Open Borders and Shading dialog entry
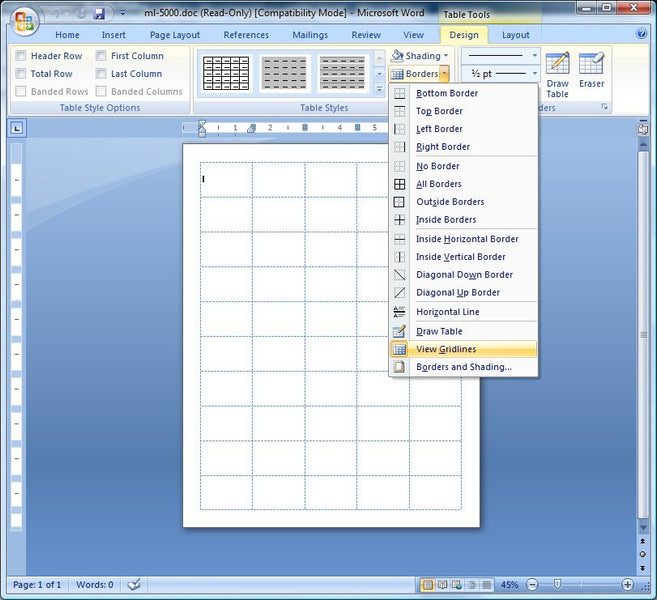Screen dimensions: 657x600 [x=463, y=367]
